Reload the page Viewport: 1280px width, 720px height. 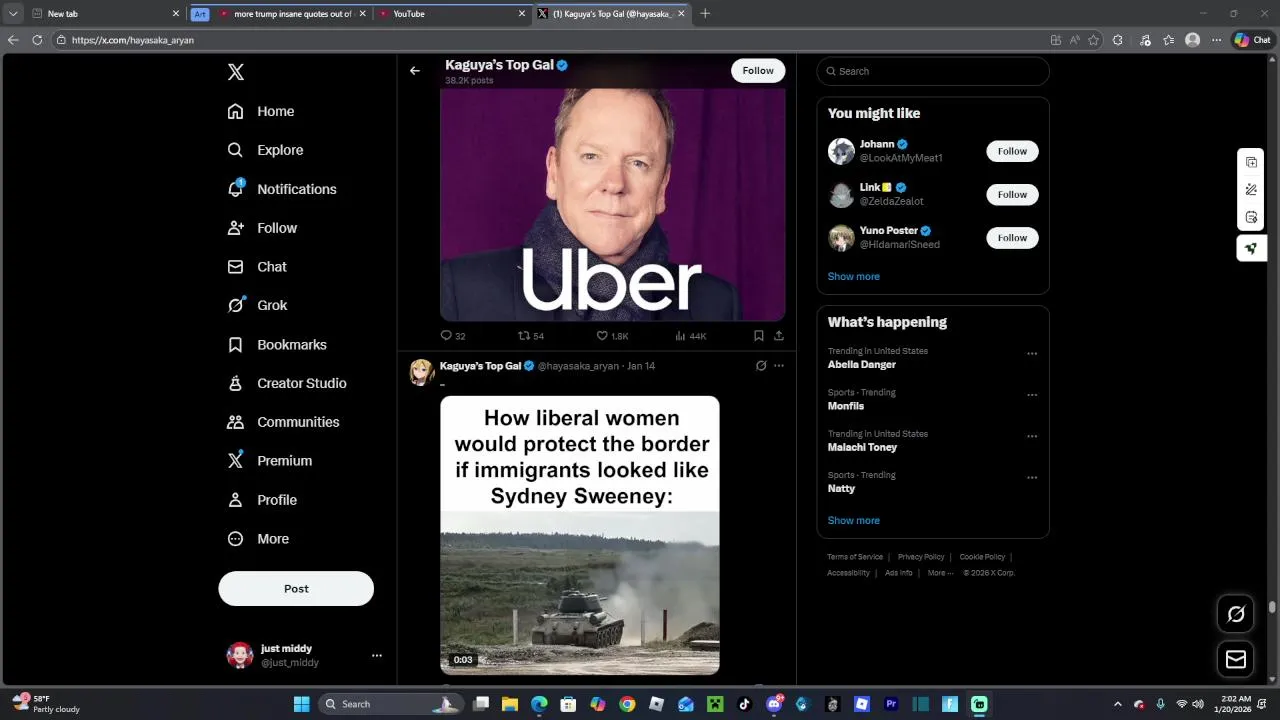[37, 40]
